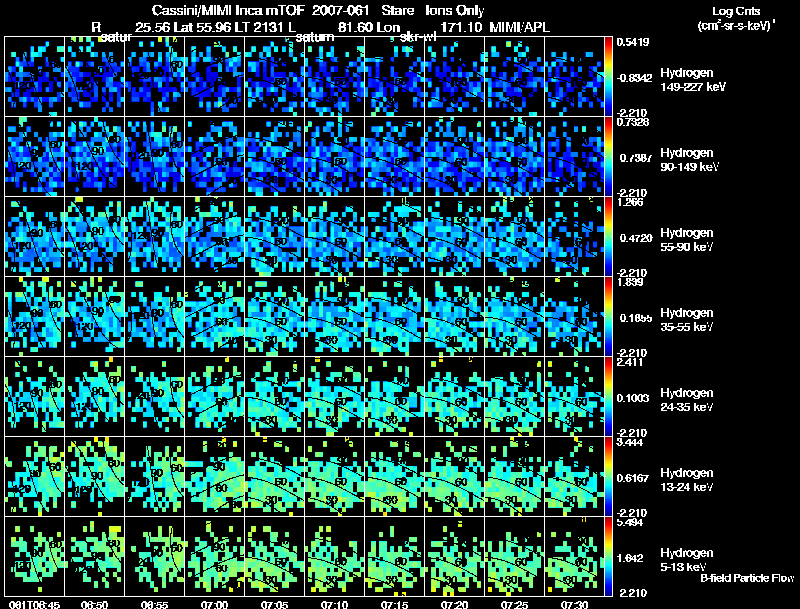Click the 07:25 time axis label
The height and width of the screenshot is (609, 800).
tap(514, 604)
